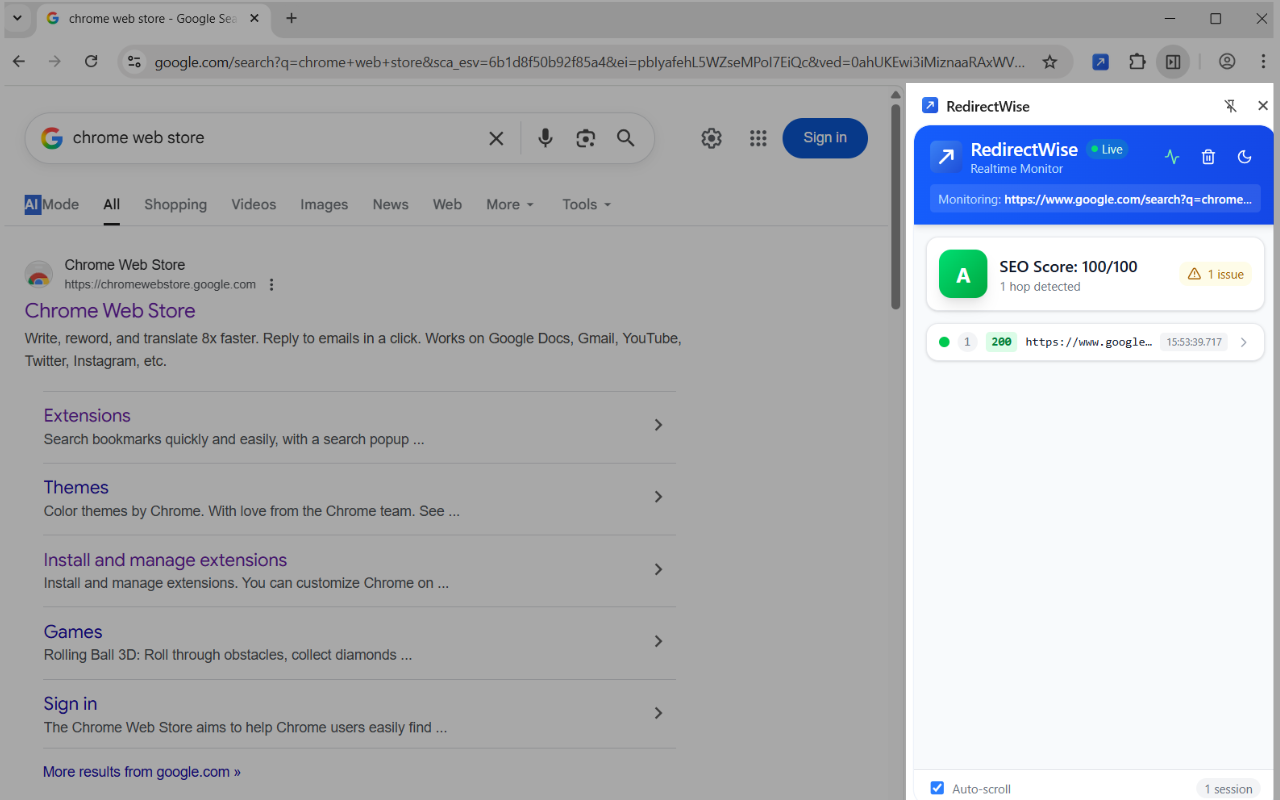Open the Chrome extensions puzzle menu
Screen dimensions: 1280x800
coord(1137,62)
